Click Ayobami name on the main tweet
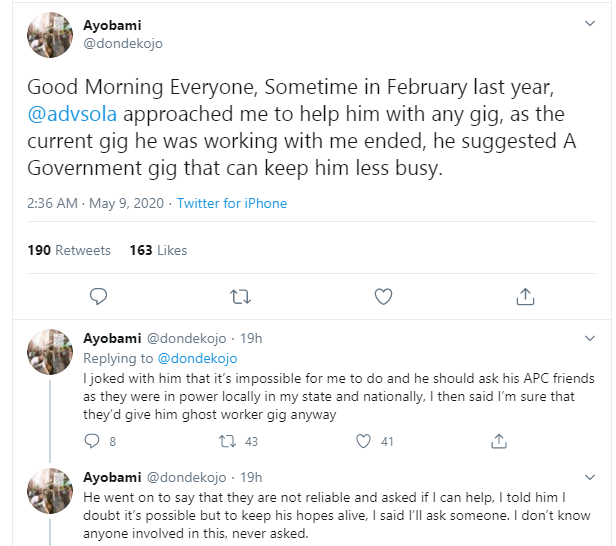This screenshot has height=546, width=616. pyautogui.click(x=113, y=25)
